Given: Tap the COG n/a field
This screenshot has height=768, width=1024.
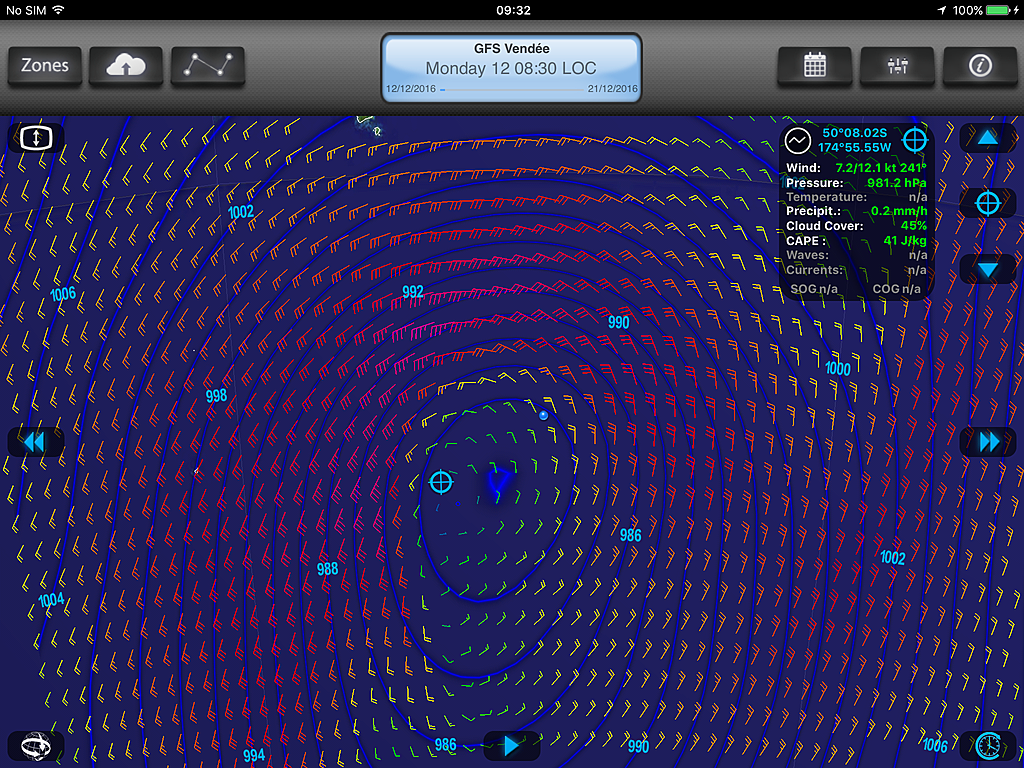Looking at the screenshot, I should point(897,289).
